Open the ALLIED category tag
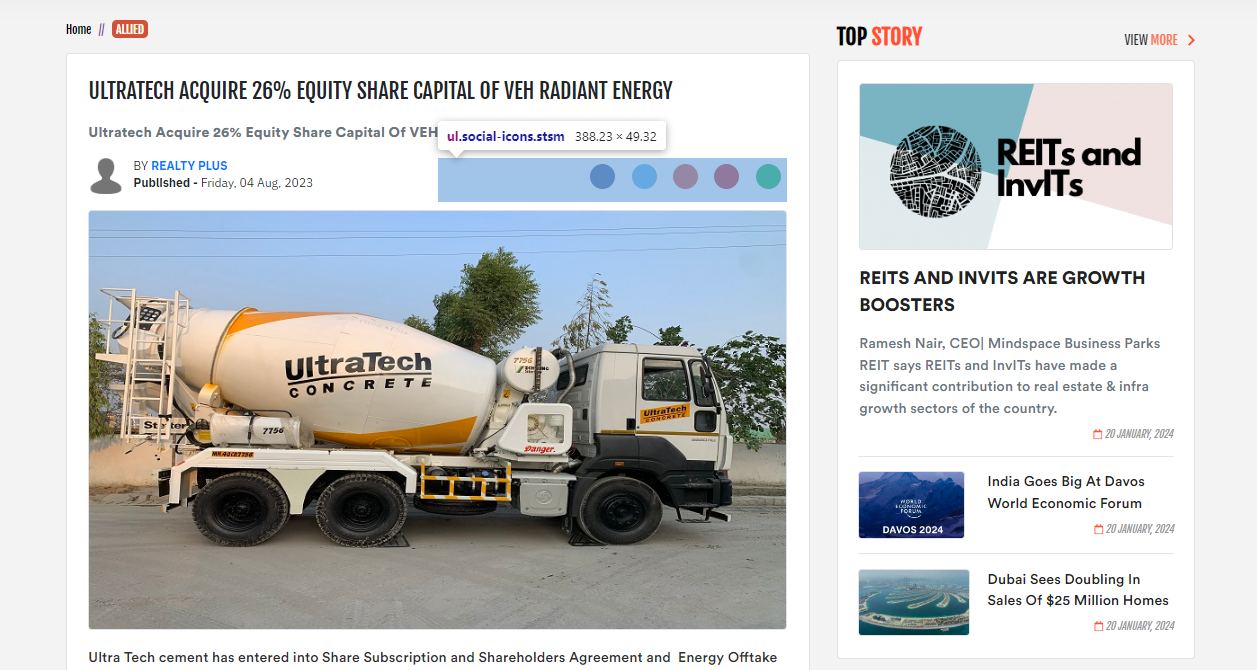 [x=130, y=29]
